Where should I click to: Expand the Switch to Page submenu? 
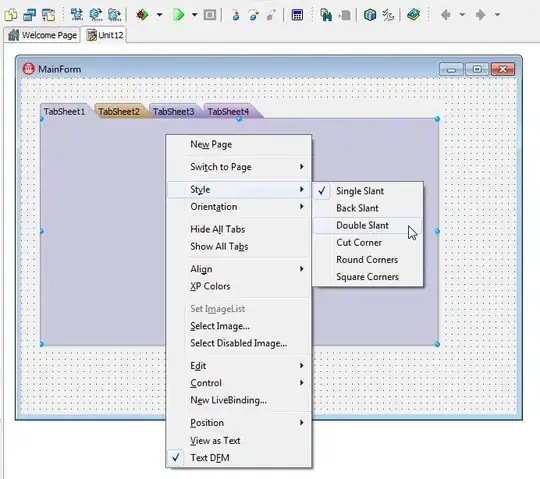click(x=239, y=167)
